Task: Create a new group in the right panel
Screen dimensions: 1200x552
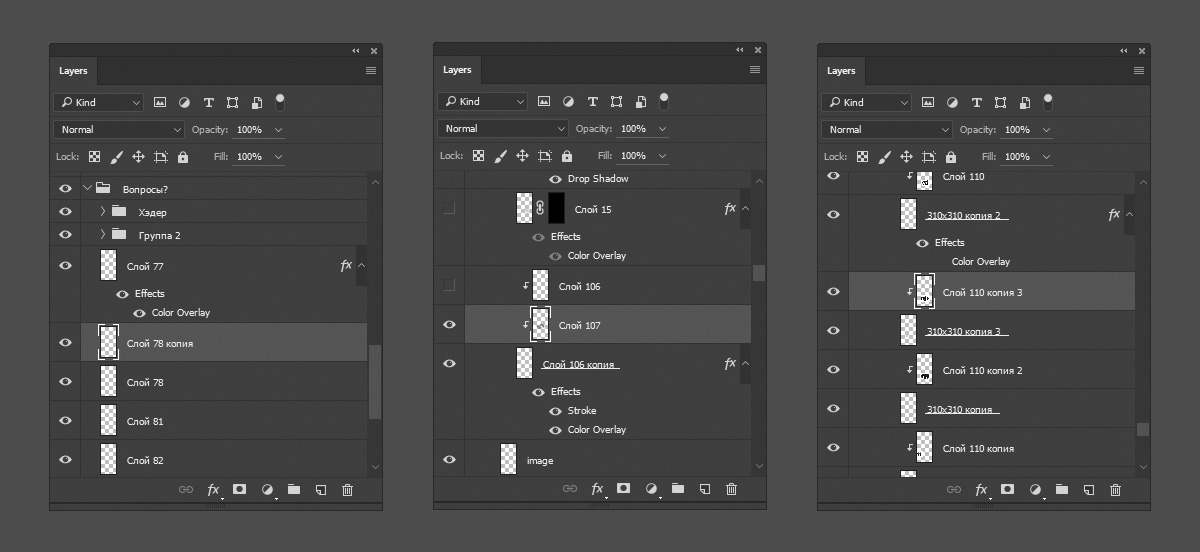Action: [x=1062, y=490]
